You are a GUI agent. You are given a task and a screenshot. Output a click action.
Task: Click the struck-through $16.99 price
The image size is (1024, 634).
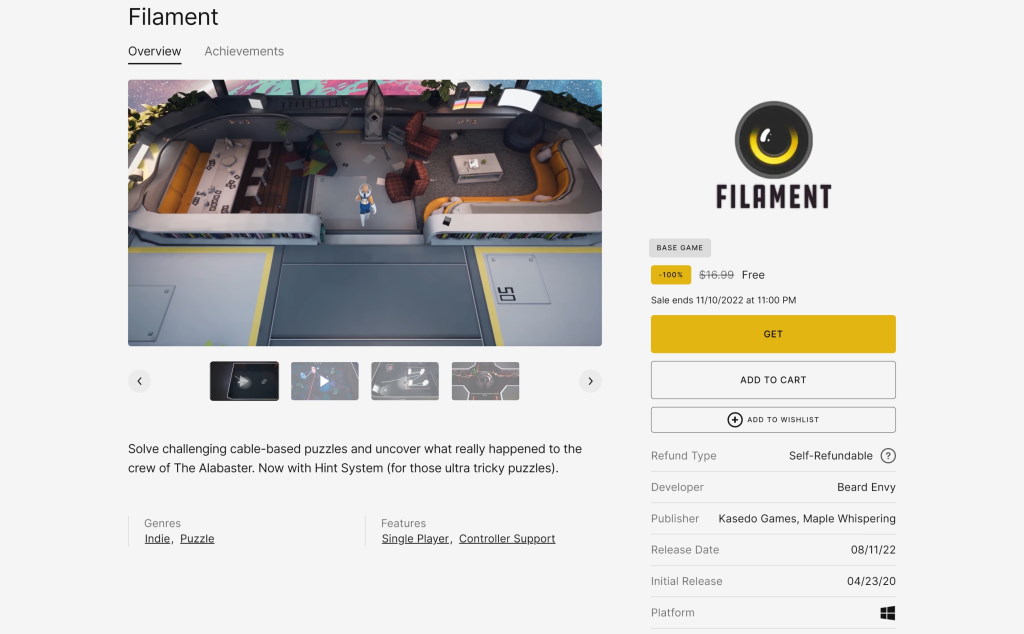pyautogui.click(x=716, y=275)
